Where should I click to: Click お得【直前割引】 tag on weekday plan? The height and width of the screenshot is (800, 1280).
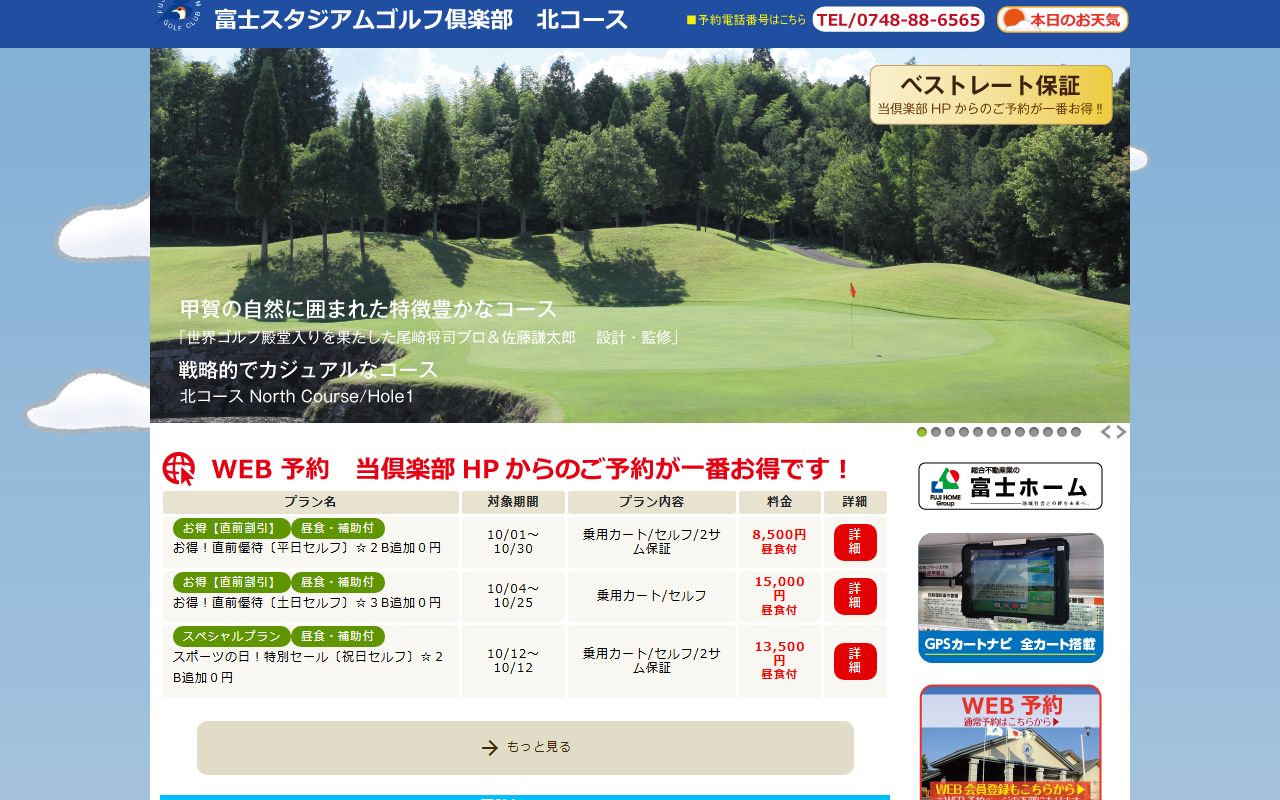[x=231, y=528]
